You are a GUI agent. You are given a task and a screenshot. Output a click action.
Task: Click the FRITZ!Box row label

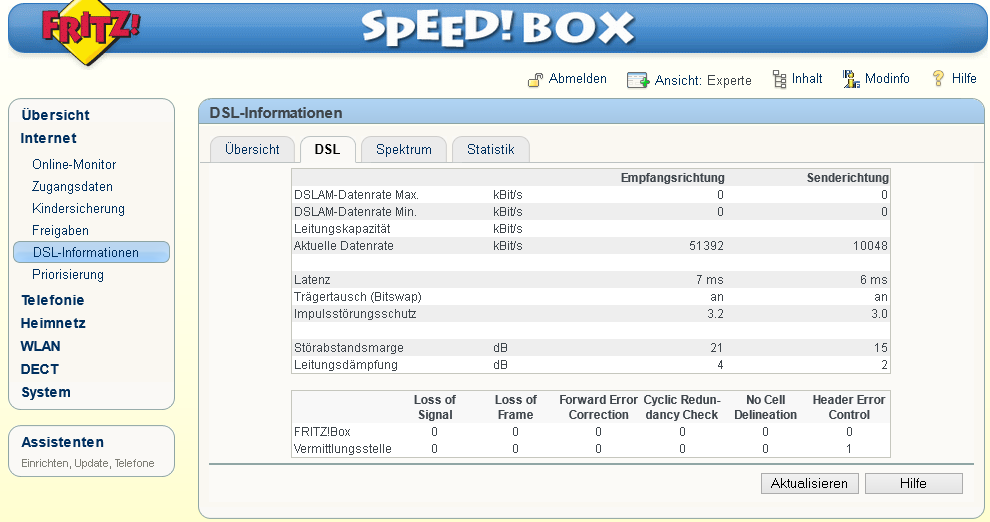322,432
